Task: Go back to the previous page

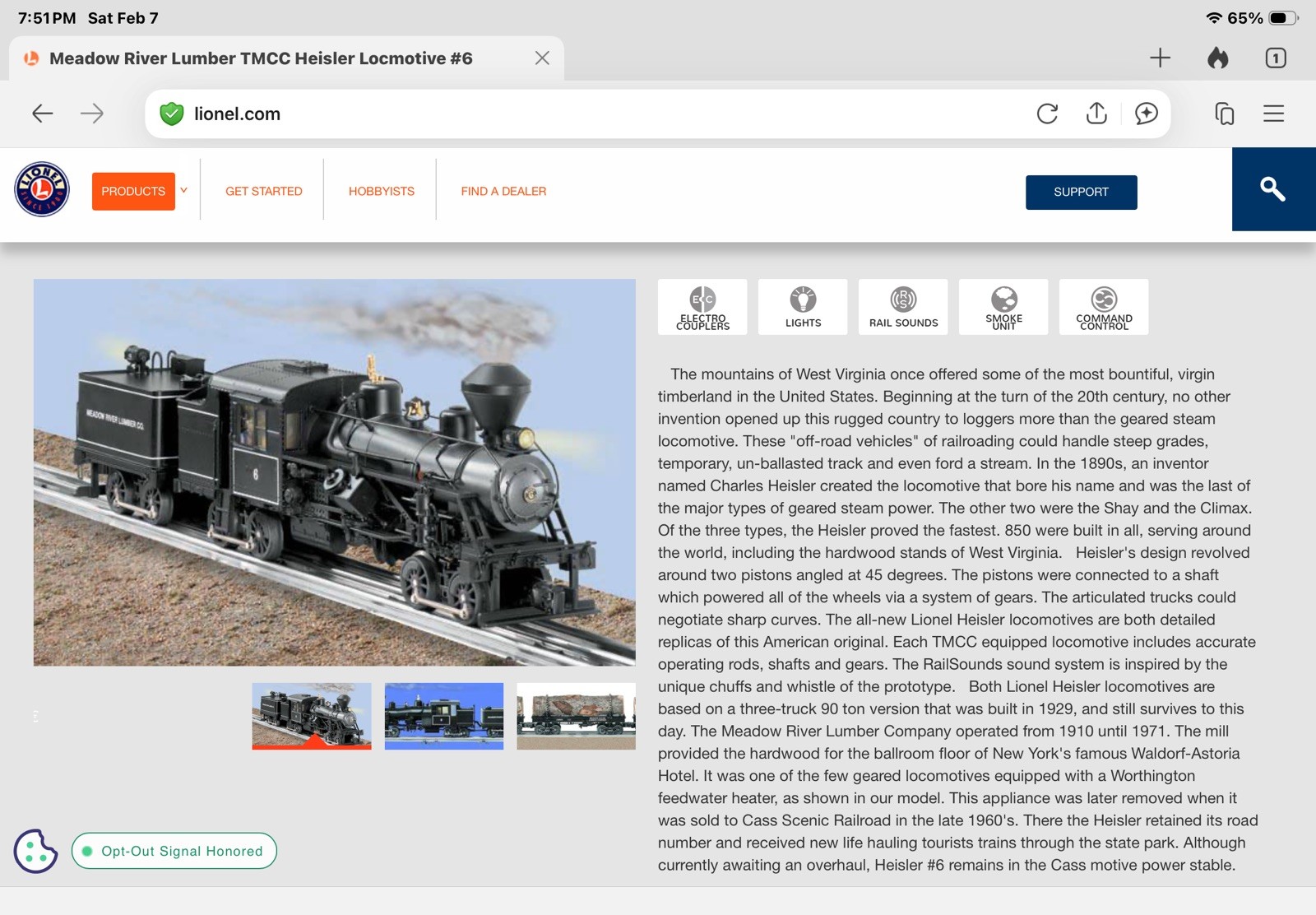Action: (43, 114)
